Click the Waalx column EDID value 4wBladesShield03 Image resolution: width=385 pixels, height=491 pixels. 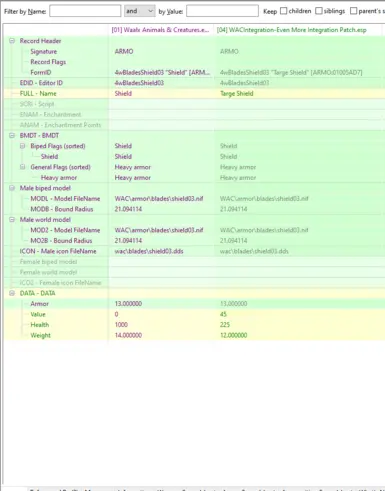click(139, 83)
